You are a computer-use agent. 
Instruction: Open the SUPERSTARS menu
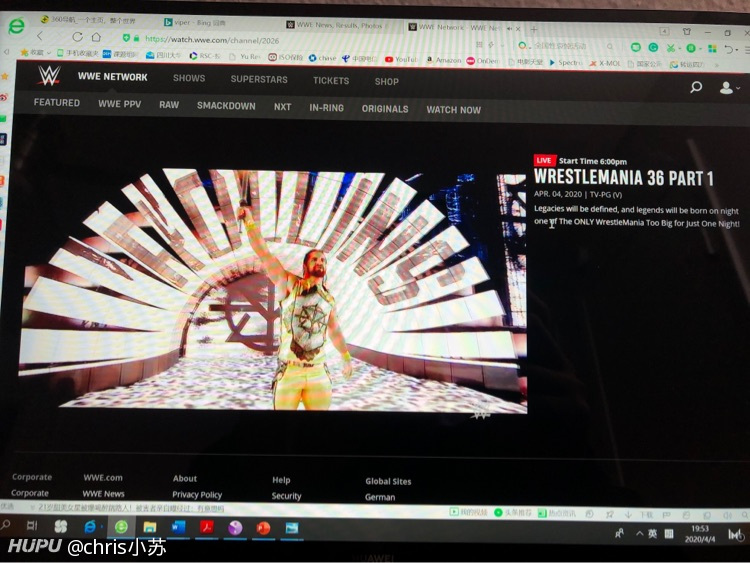[259, 79]
